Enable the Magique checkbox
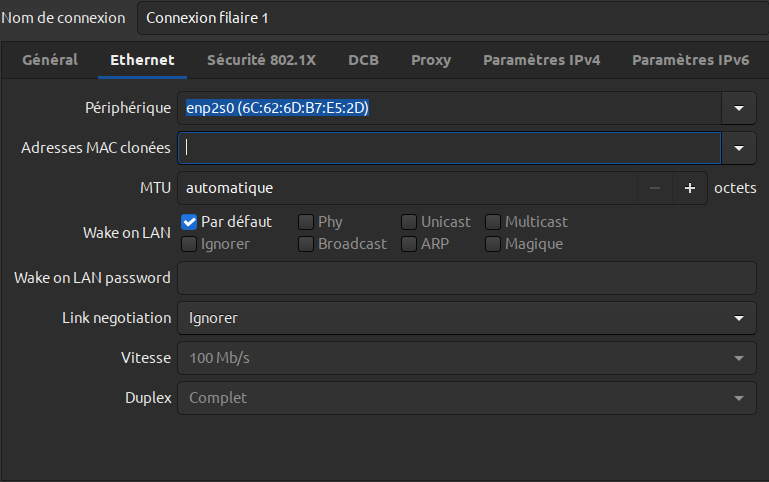Screen dimensions: 769x482 click(x=493, y=244)
